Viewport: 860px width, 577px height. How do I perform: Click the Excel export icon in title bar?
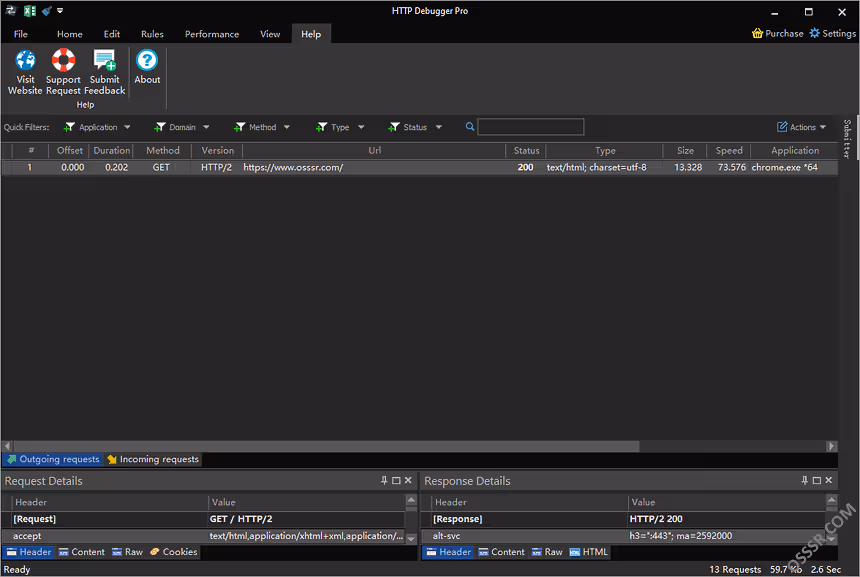(30, 10)
